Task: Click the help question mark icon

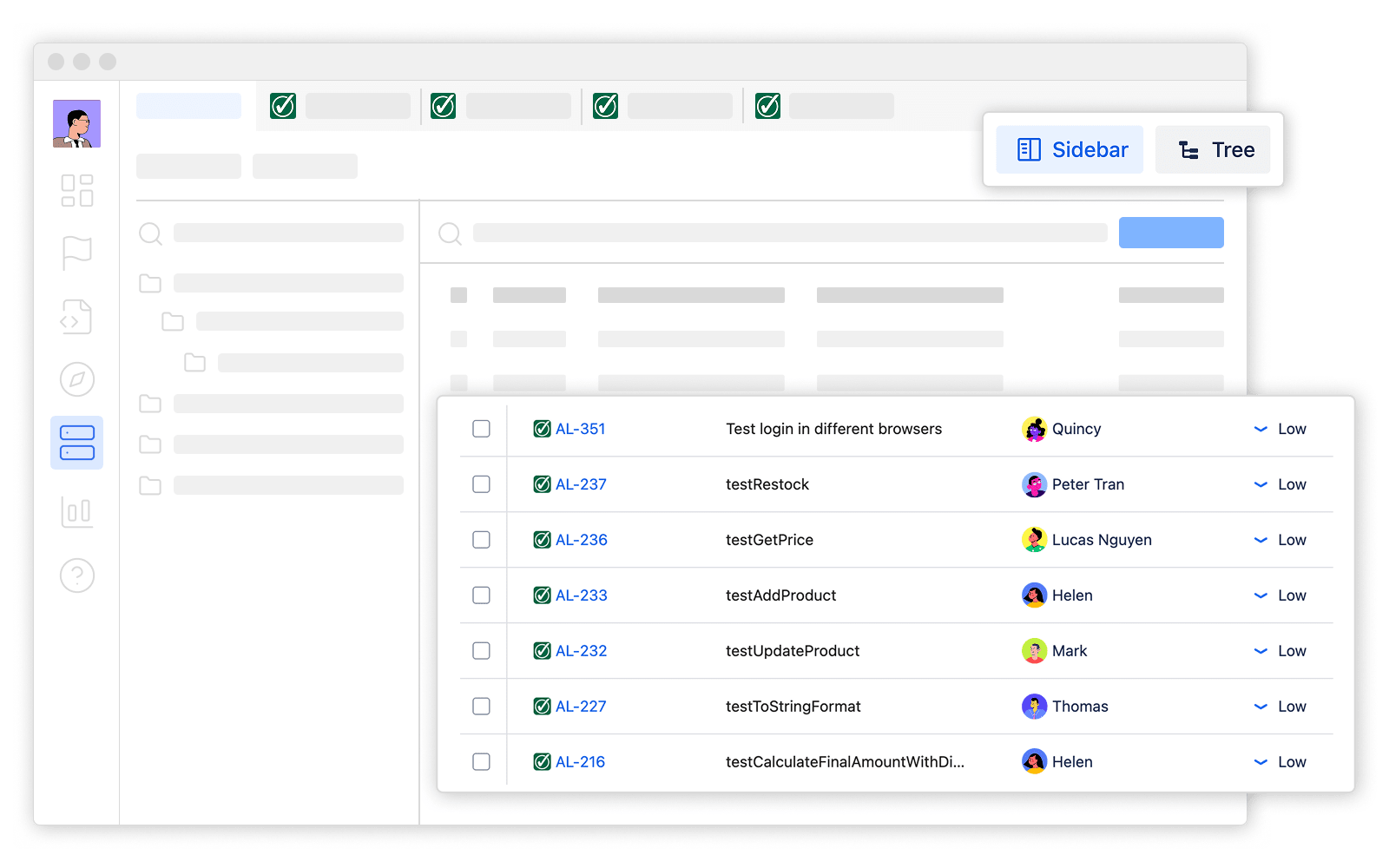Action: pos(76,575)
